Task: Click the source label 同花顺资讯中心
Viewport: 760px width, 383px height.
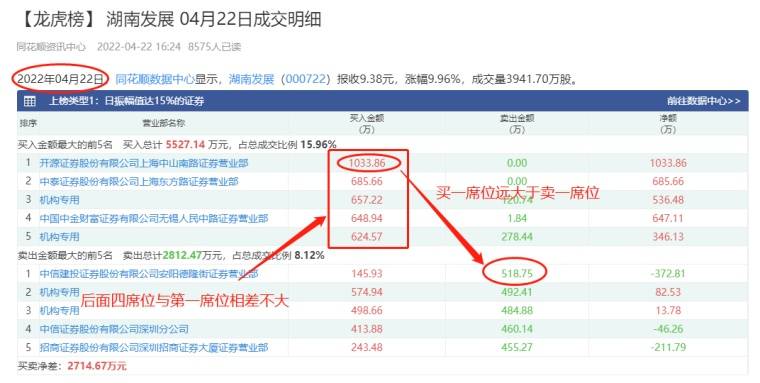Action: (x=51, y=47)
